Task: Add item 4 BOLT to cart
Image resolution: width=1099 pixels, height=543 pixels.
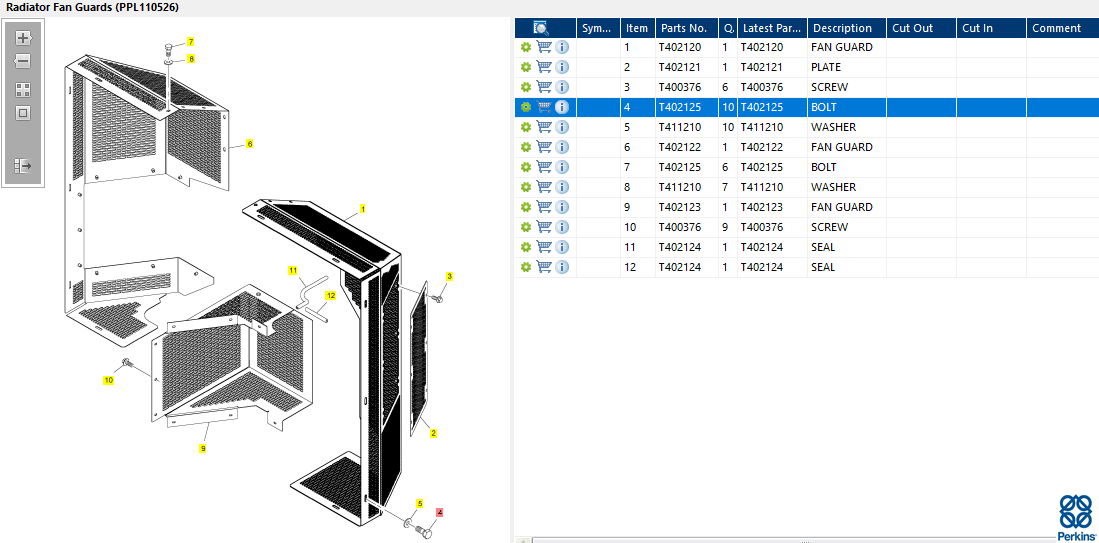Action: [544, 107]
